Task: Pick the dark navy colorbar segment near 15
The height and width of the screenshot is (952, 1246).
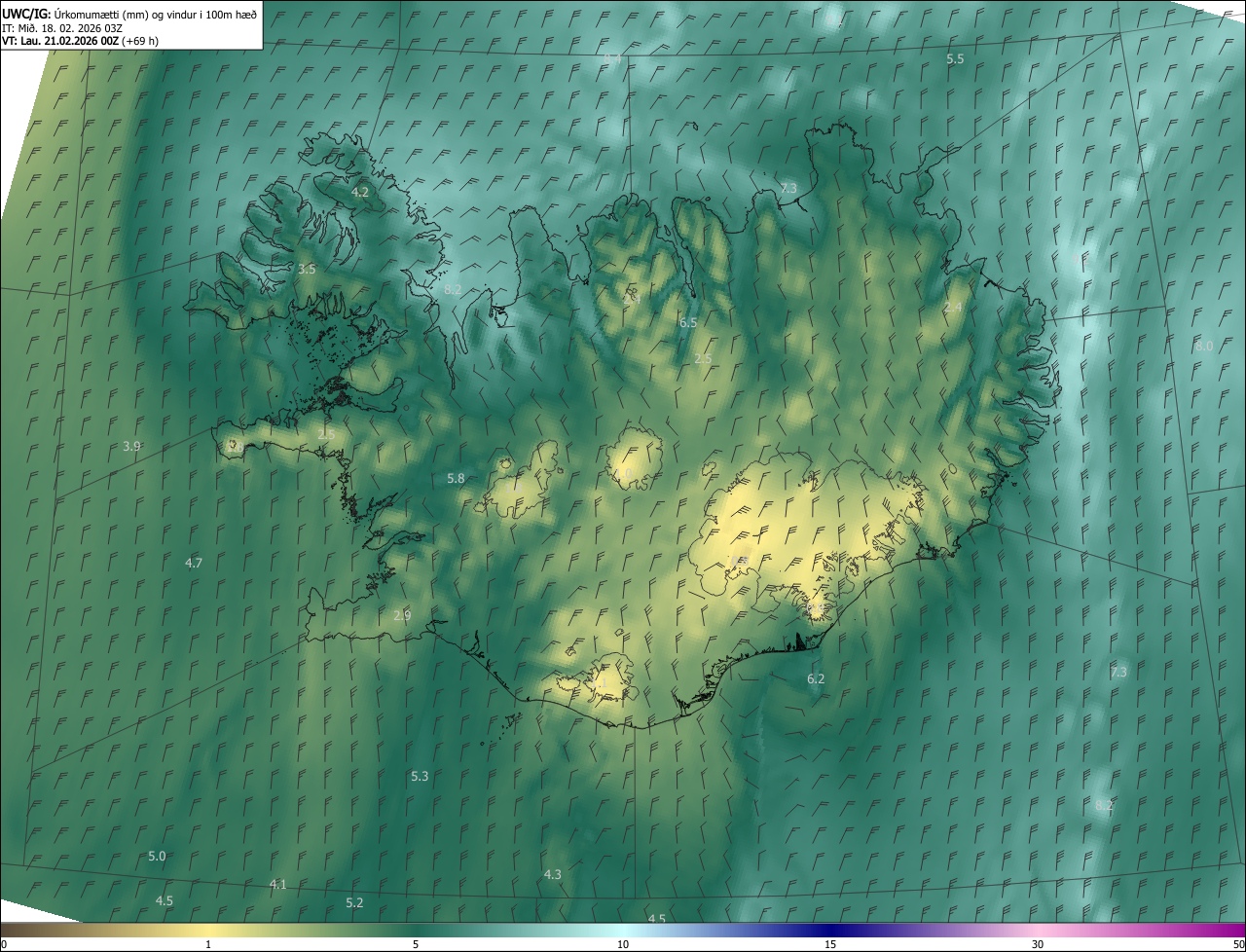Action: coord(830,930)
